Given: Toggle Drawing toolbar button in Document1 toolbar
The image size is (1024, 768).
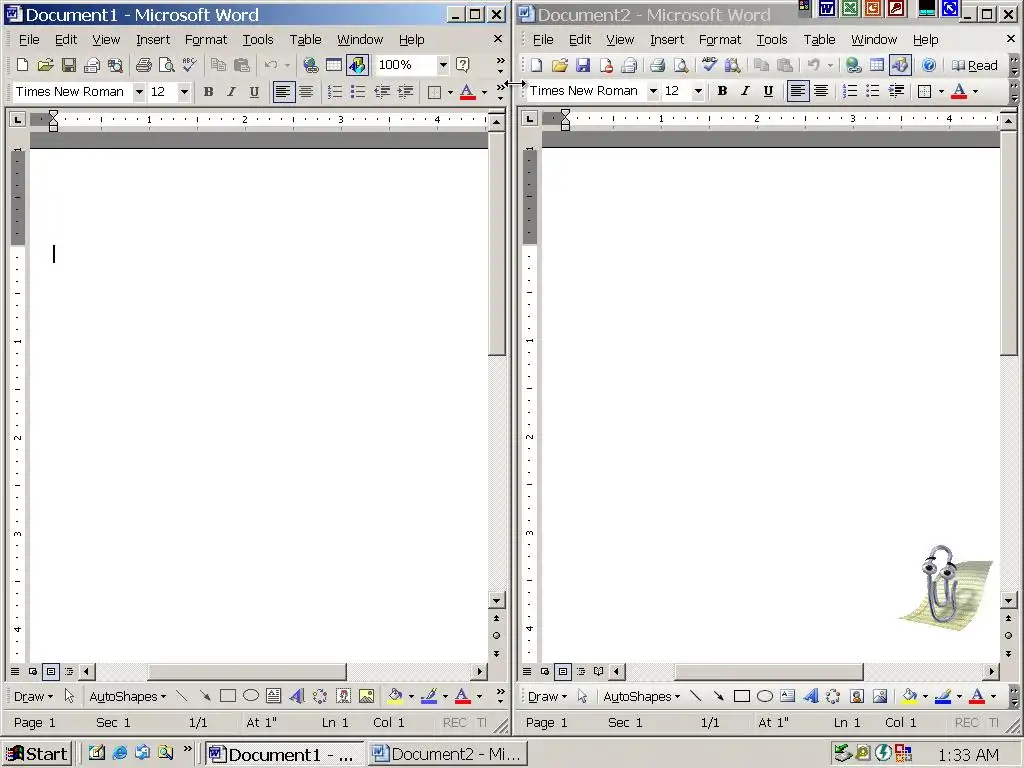Looking at the screenshot, I should coord(357,65).
